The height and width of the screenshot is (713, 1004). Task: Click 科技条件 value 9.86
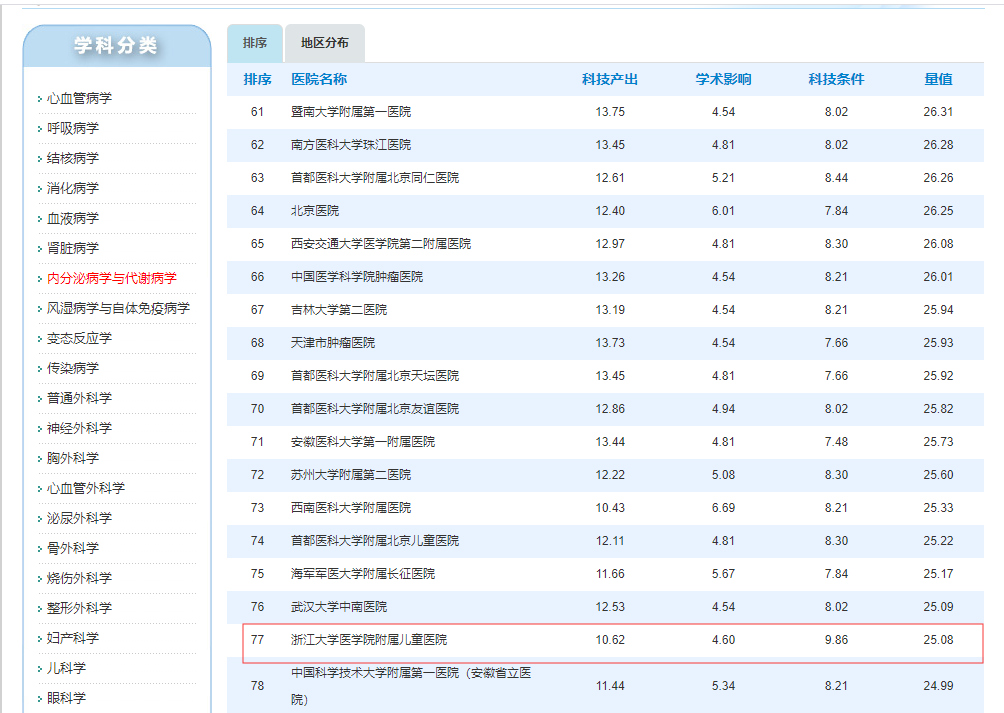click(836, 639)
